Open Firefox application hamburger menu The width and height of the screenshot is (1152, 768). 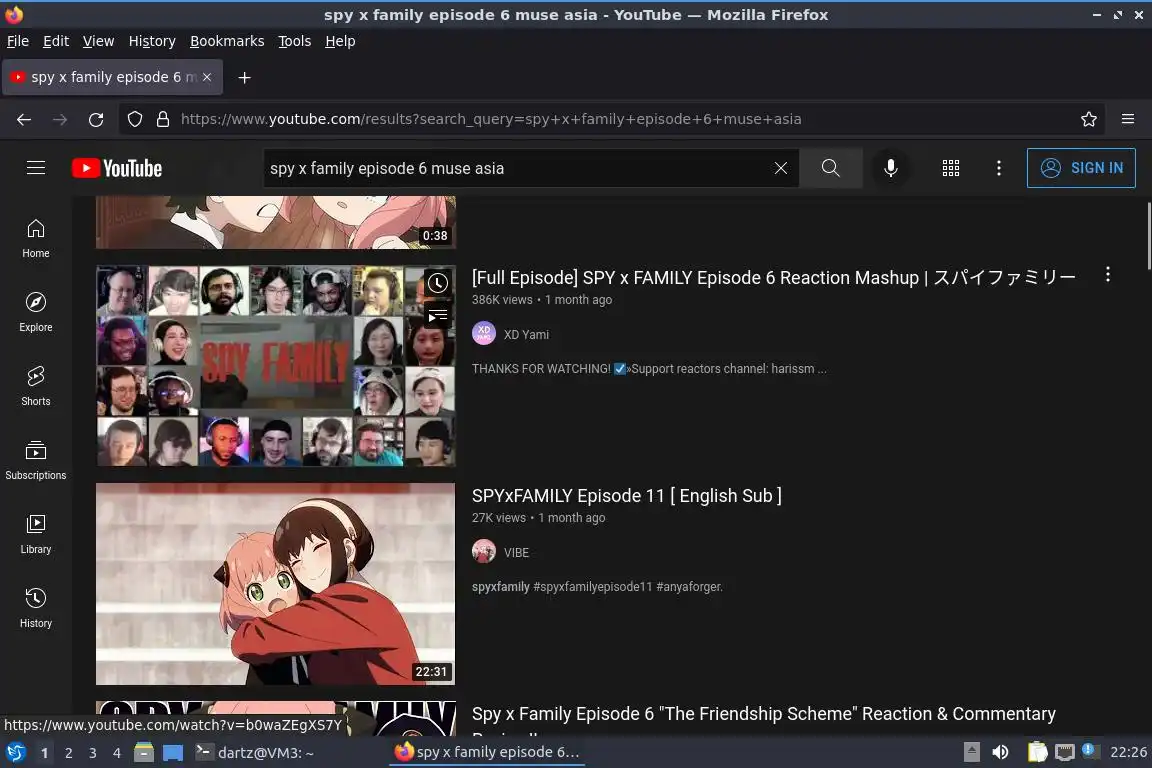(x=1128, y=119)
